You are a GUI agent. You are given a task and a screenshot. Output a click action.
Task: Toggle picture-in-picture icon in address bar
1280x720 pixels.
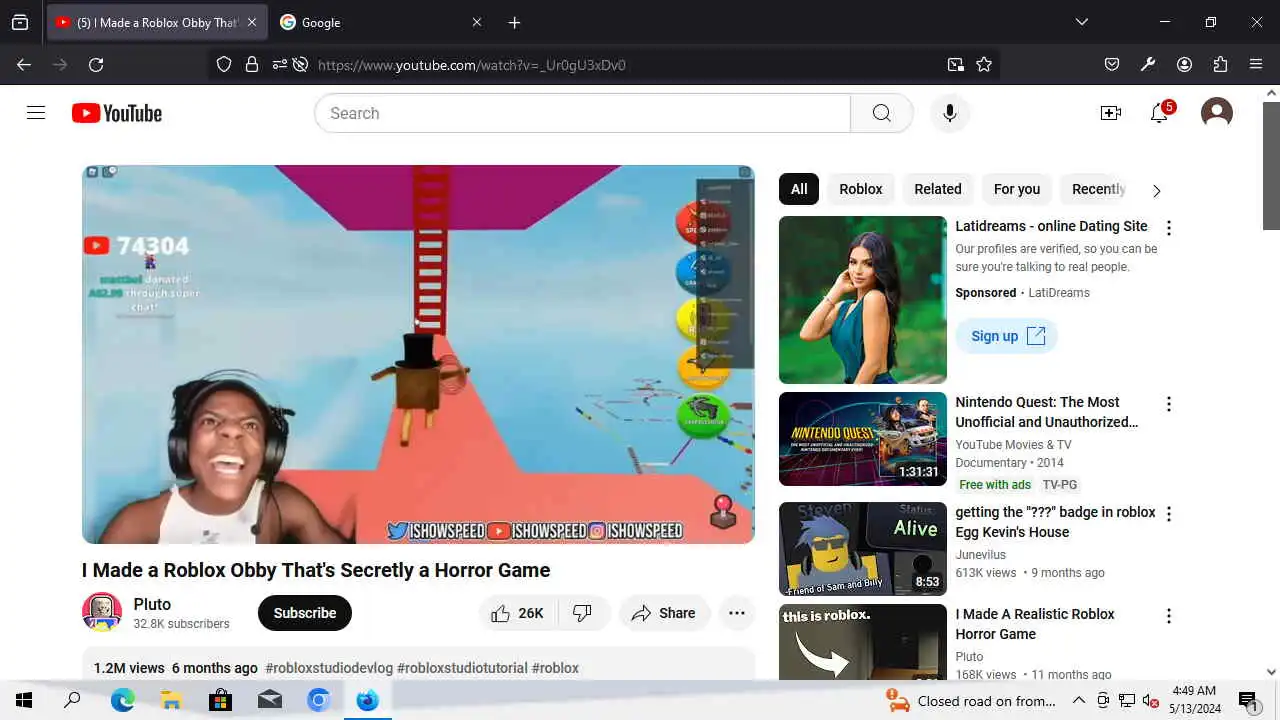coord(956,64)
